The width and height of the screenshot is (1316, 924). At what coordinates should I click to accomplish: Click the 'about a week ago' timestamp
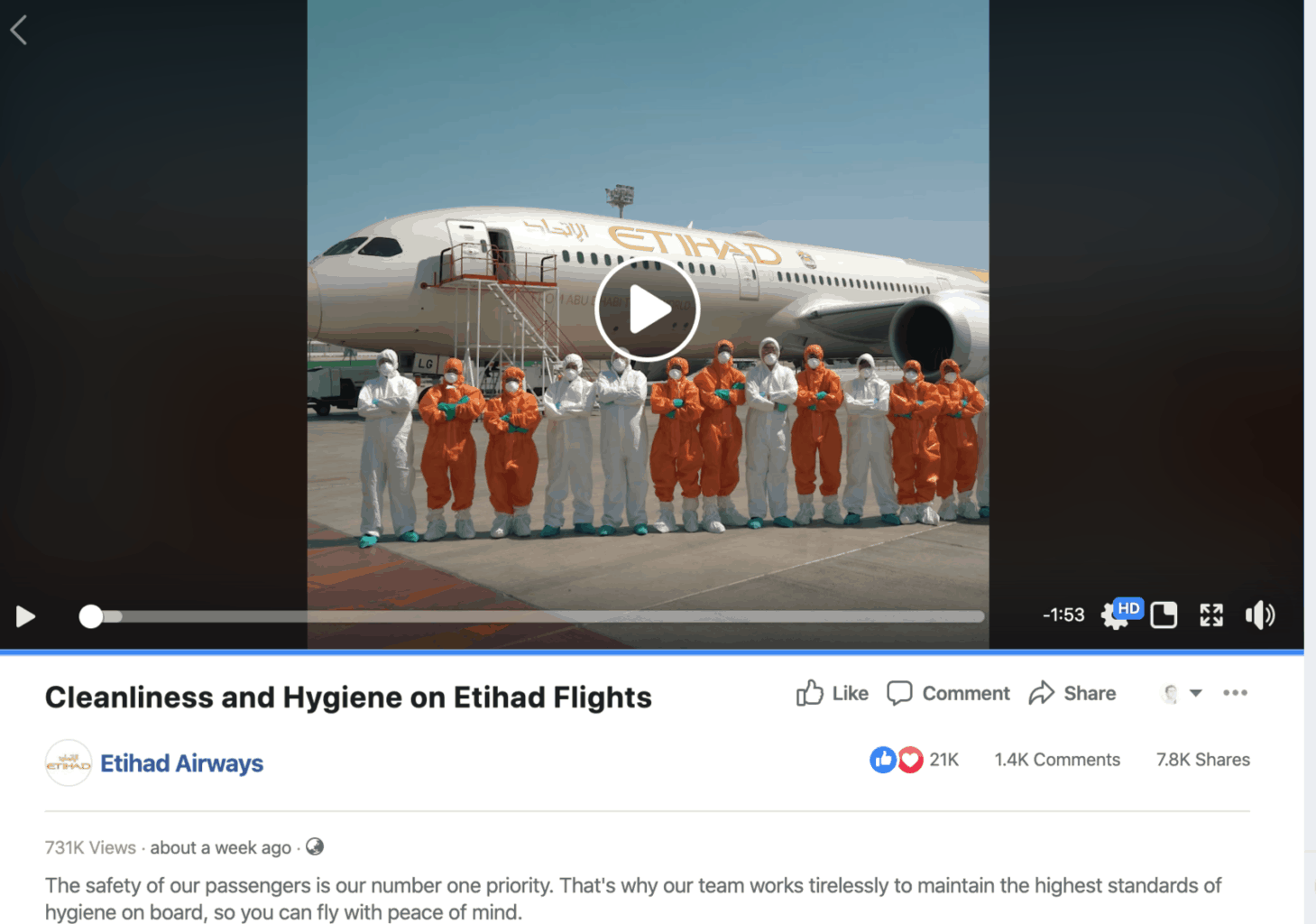[x=221, y=847]
